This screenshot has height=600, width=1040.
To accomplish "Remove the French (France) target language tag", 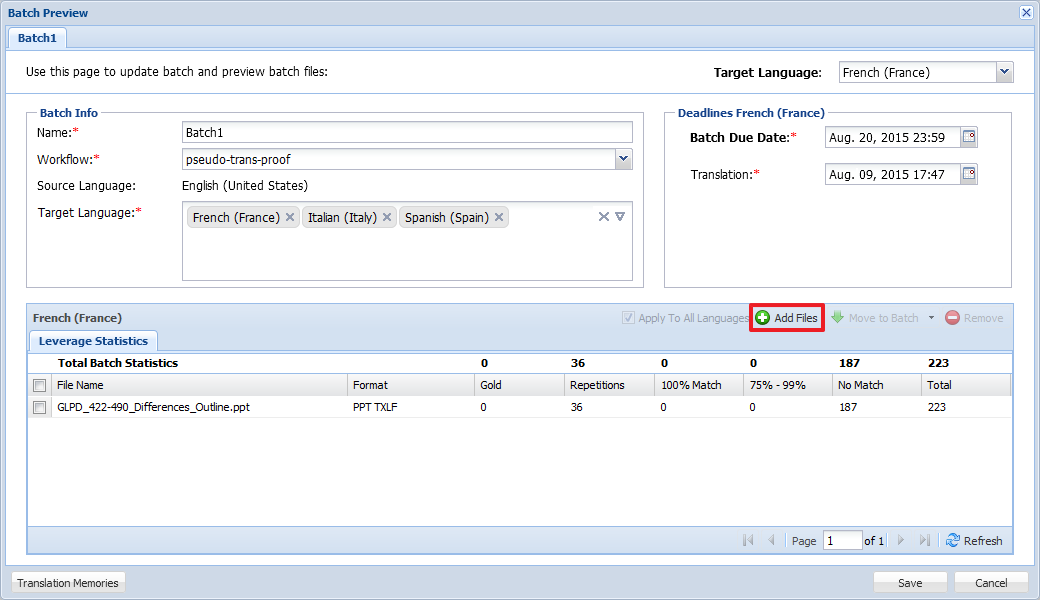I will (x=290, y=217).
